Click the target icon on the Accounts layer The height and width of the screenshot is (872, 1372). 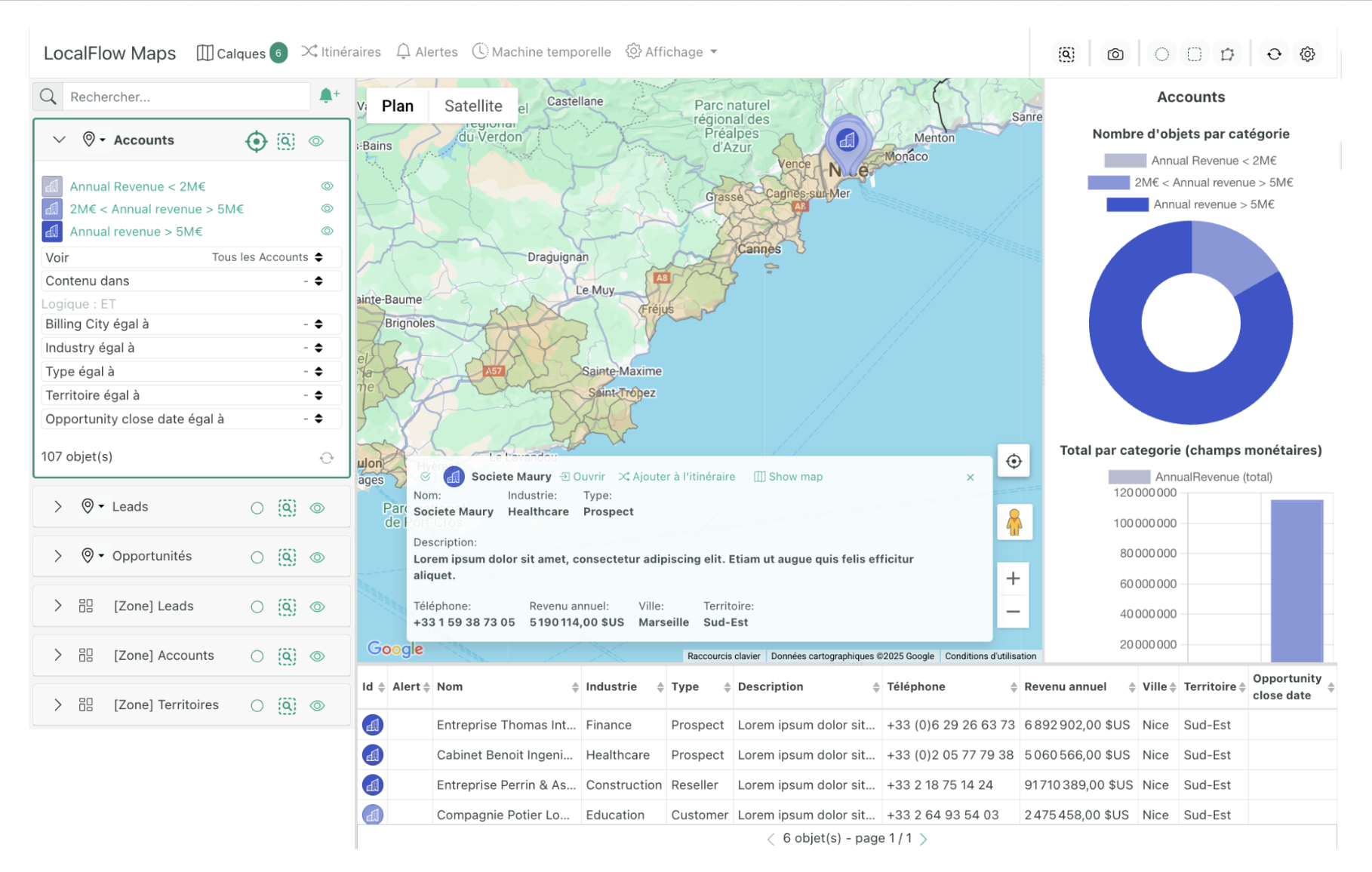coord(256,140)
